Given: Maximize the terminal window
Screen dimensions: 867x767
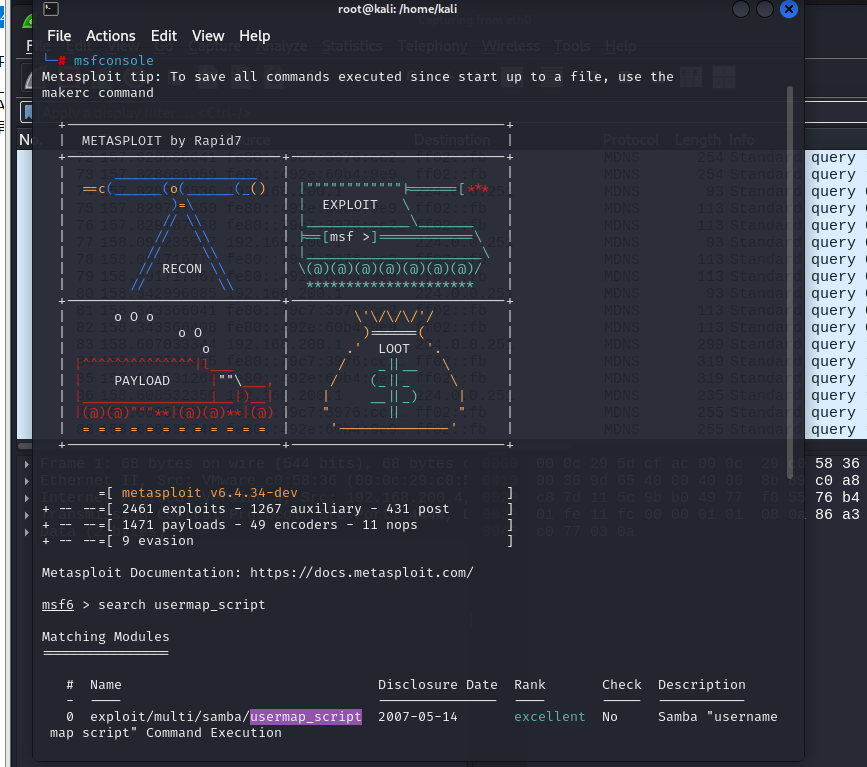Looking at the screenshot, I should tap(765, 9).
